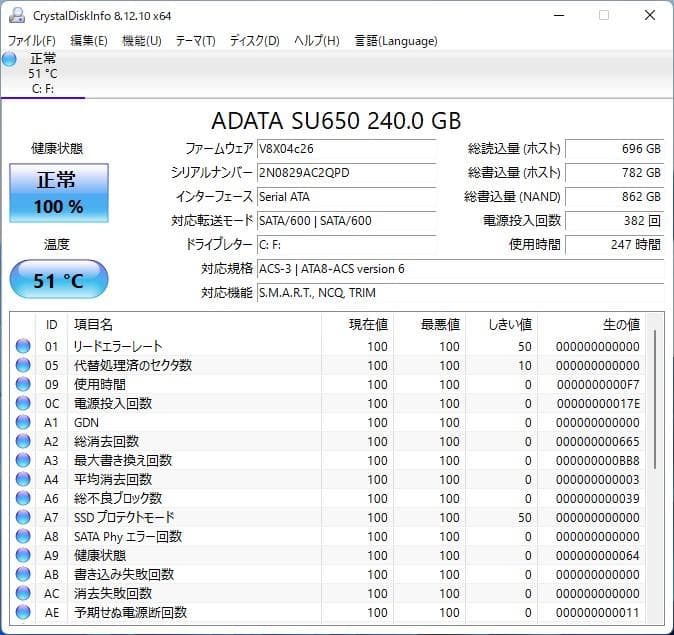Click the status orb for row 09 使用時間
Image resolution: width=674 pixels, height=635 pixels.
23,384
